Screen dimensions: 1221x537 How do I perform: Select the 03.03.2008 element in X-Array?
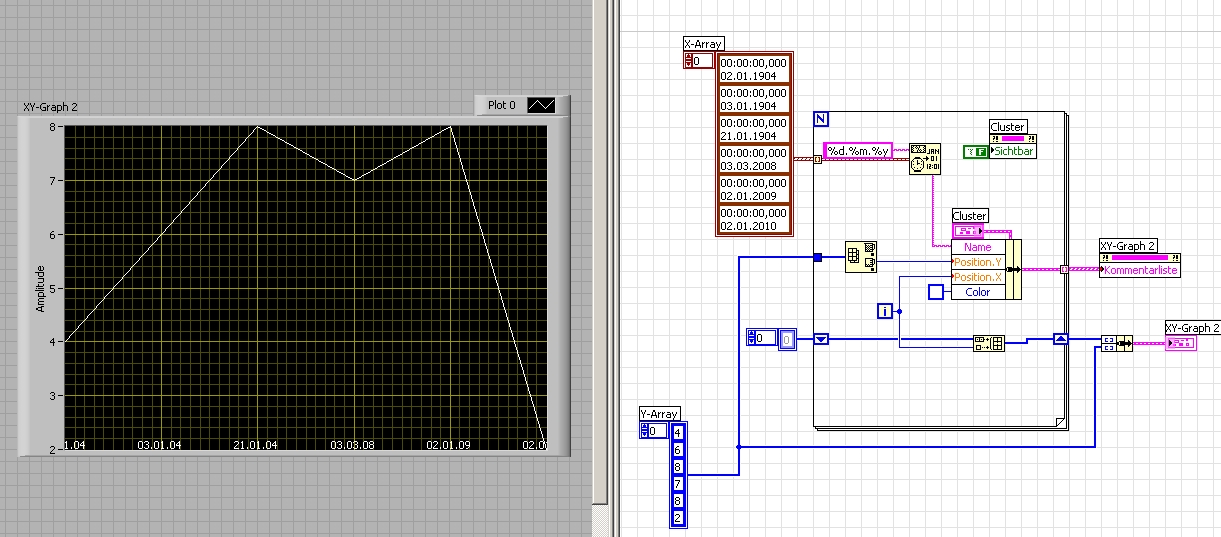pyautogui.click(x=755, y=159)
